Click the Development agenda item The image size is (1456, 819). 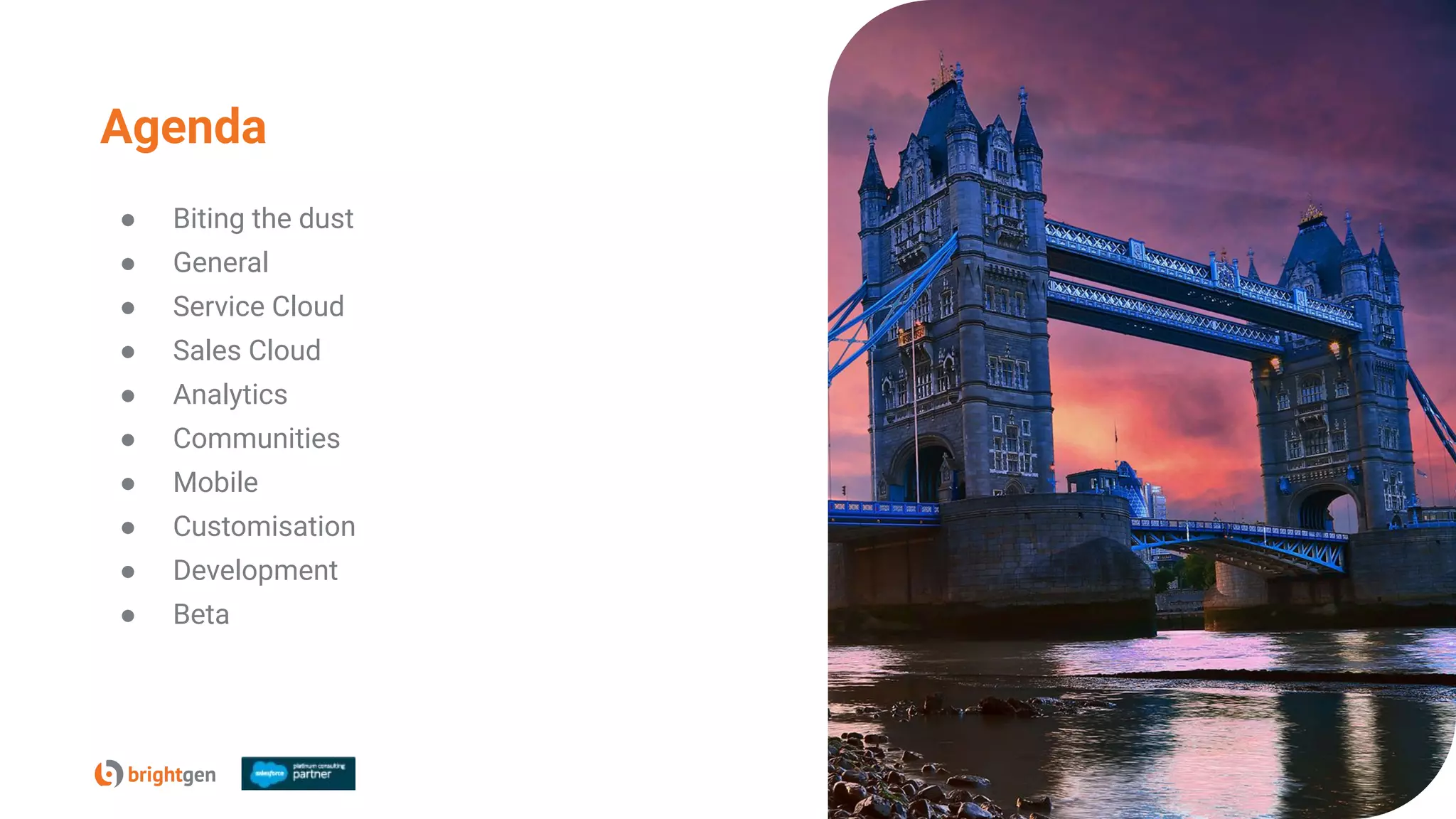click(256, 571)
